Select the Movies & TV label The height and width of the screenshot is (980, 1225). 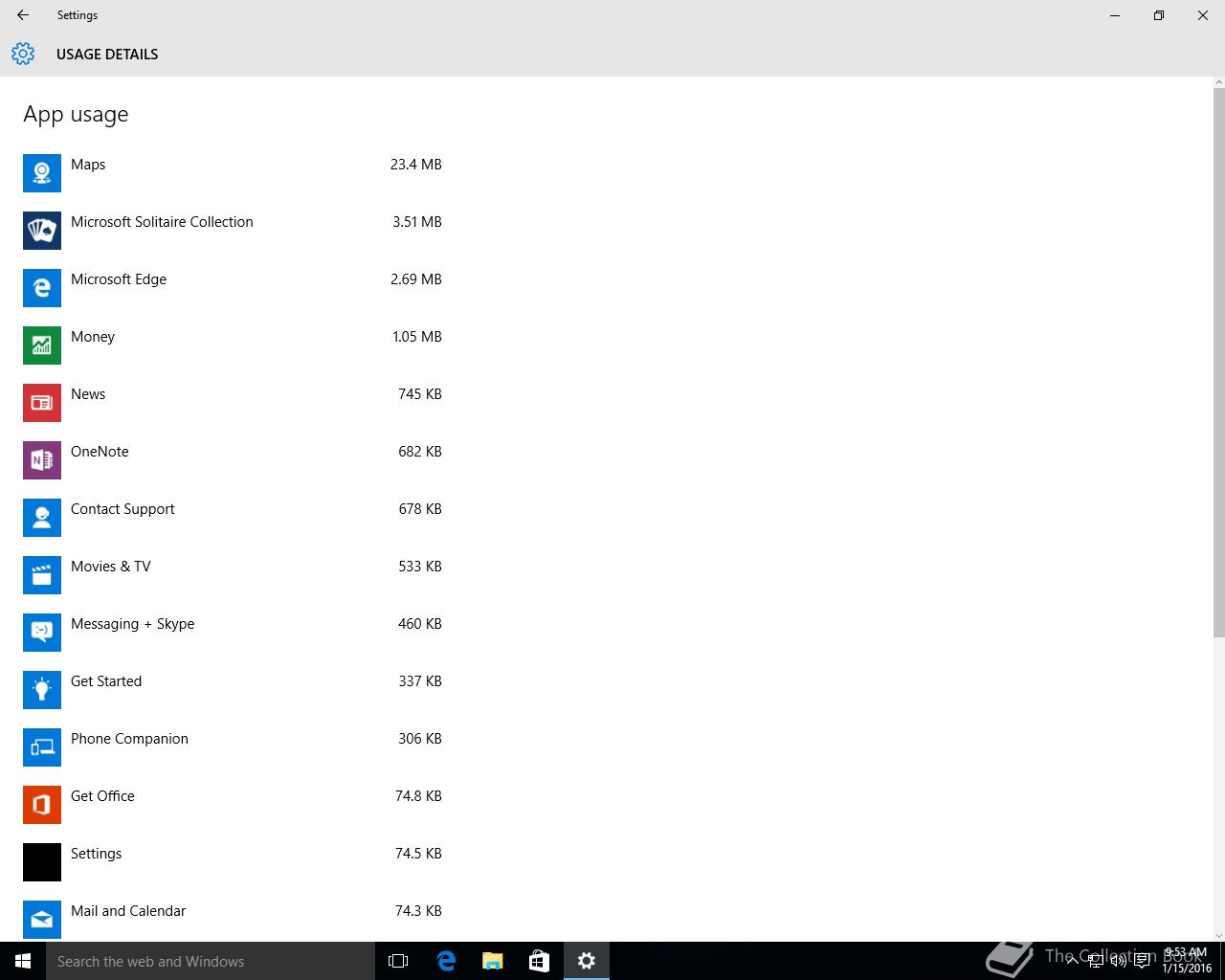coord(111,567)
